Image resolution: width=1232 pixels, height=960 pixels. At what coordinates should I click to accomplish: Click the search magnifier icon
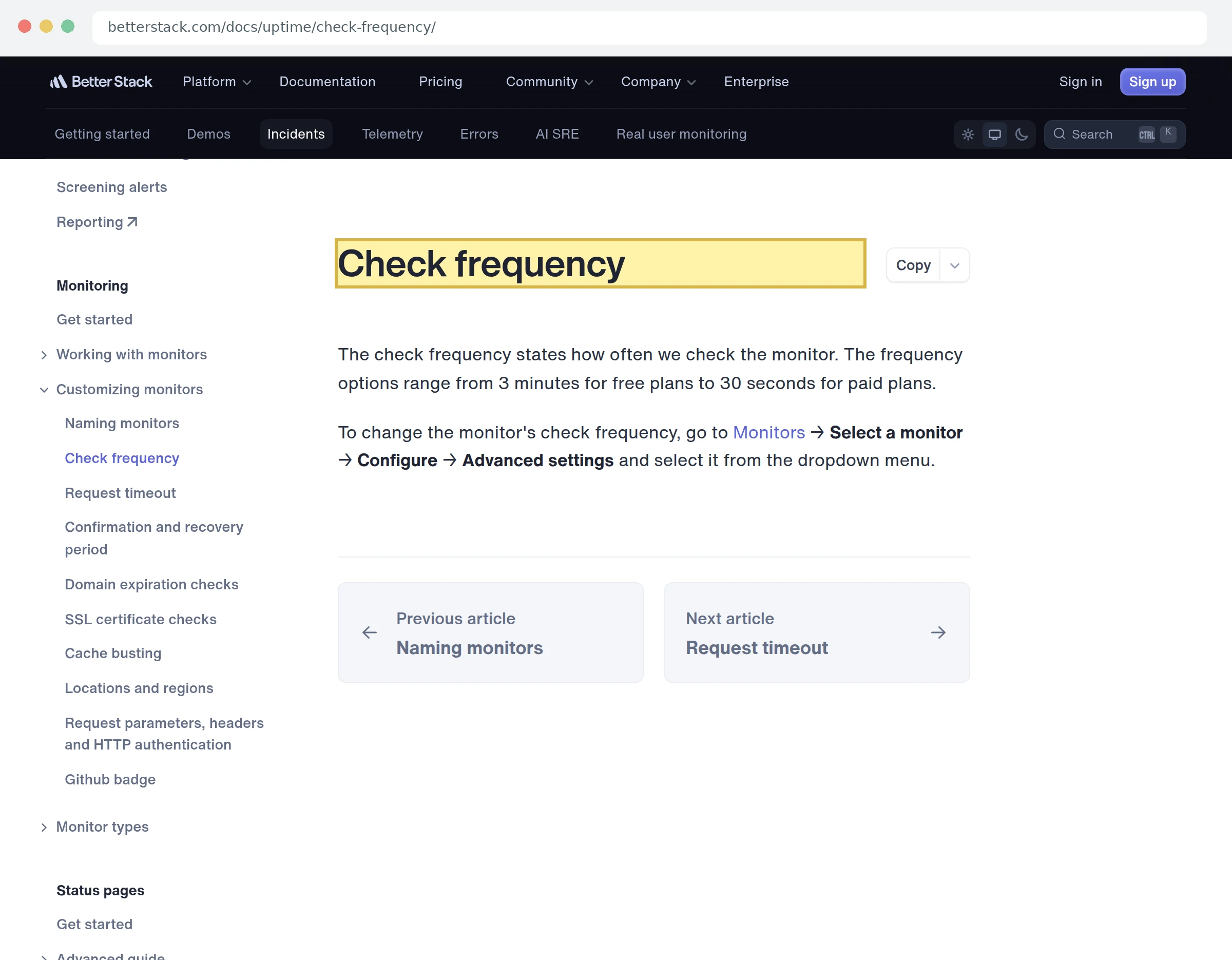pyautogui.click(x=1060, y=133)
